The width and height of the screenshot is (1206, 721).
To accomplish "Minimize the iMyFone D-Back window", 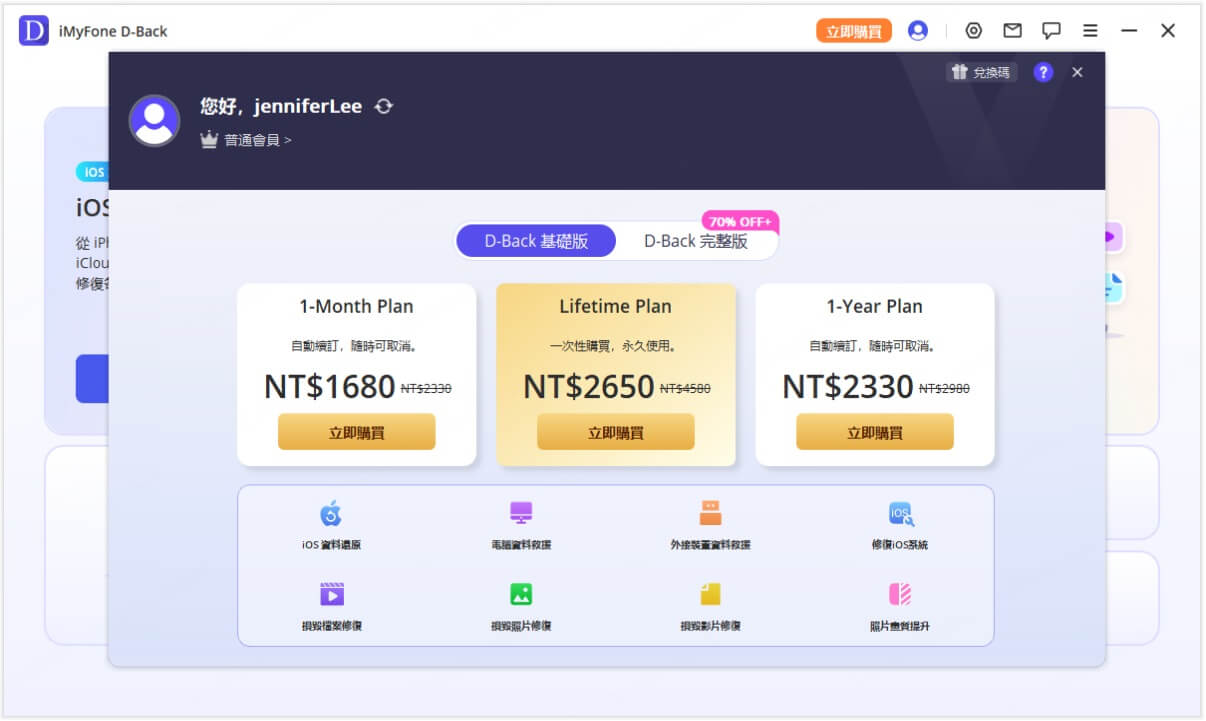I will [x=1129, y=31].
